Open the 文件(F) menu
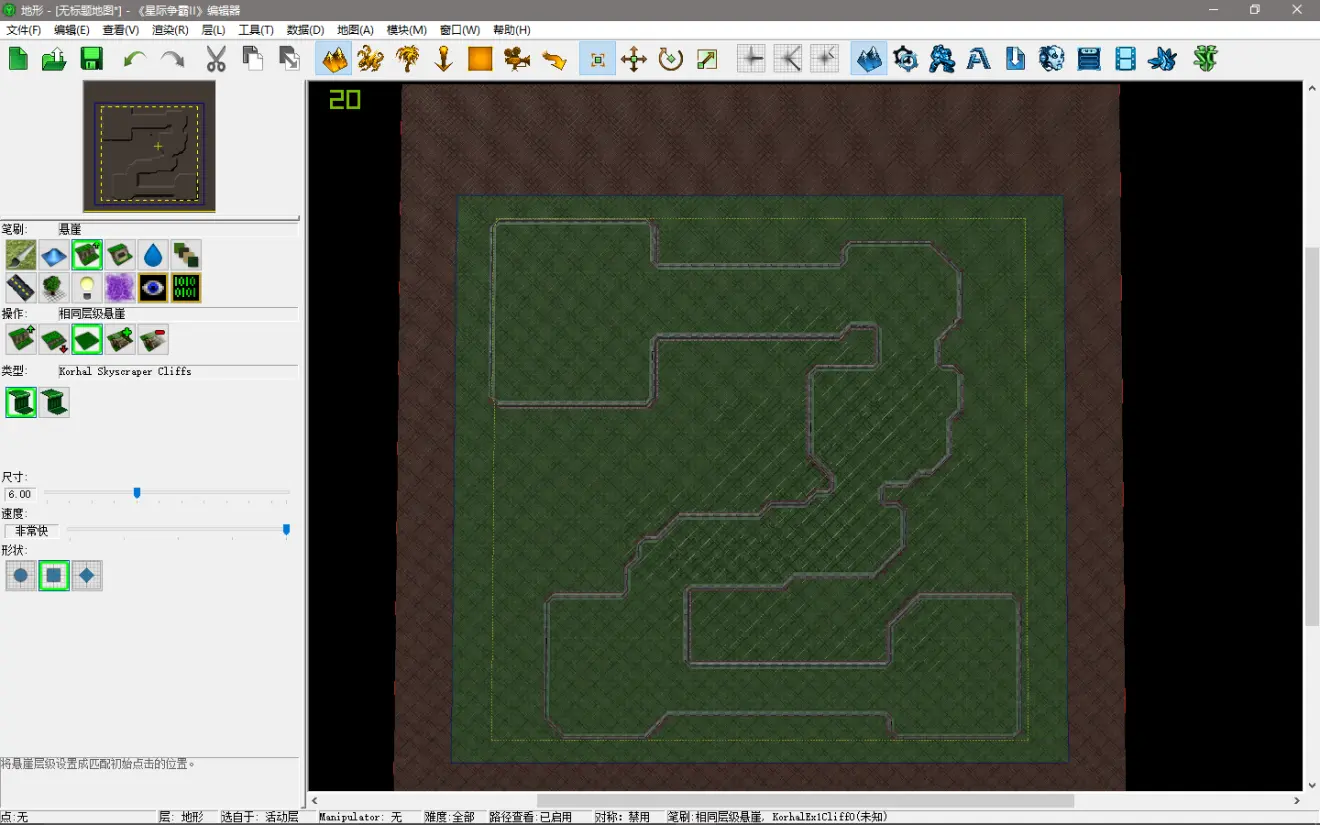This screenshot has height=825, width=1320. (24, 30)
